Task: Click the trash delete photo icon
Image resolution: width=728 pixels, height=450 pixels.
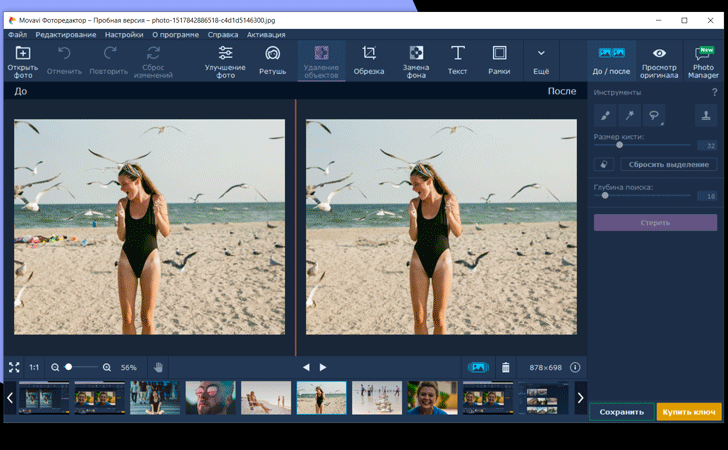Action: [505, 367]
